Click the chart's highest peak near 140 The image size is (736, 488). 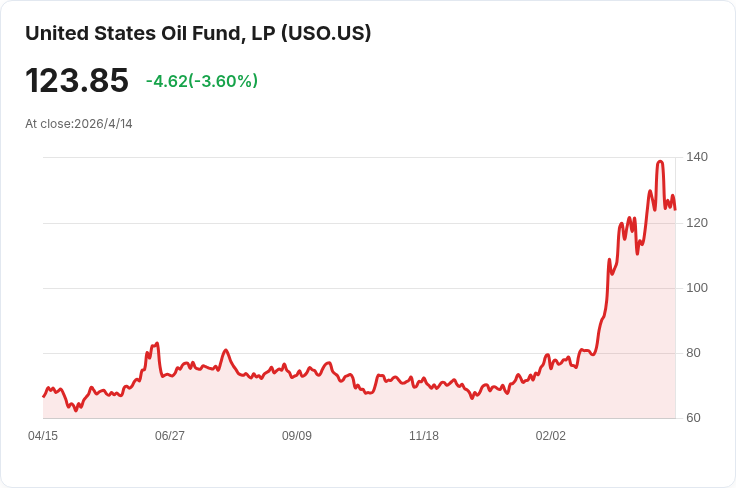(x=660, y=161)
